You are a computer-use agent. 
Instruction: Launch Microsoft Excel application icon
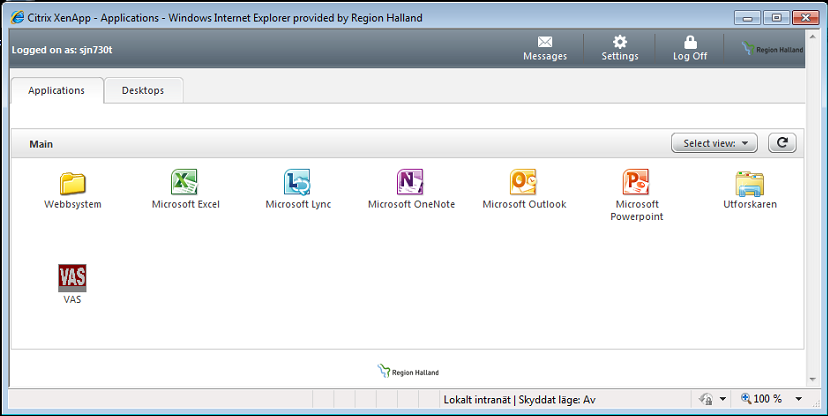(x=184, y=182)
